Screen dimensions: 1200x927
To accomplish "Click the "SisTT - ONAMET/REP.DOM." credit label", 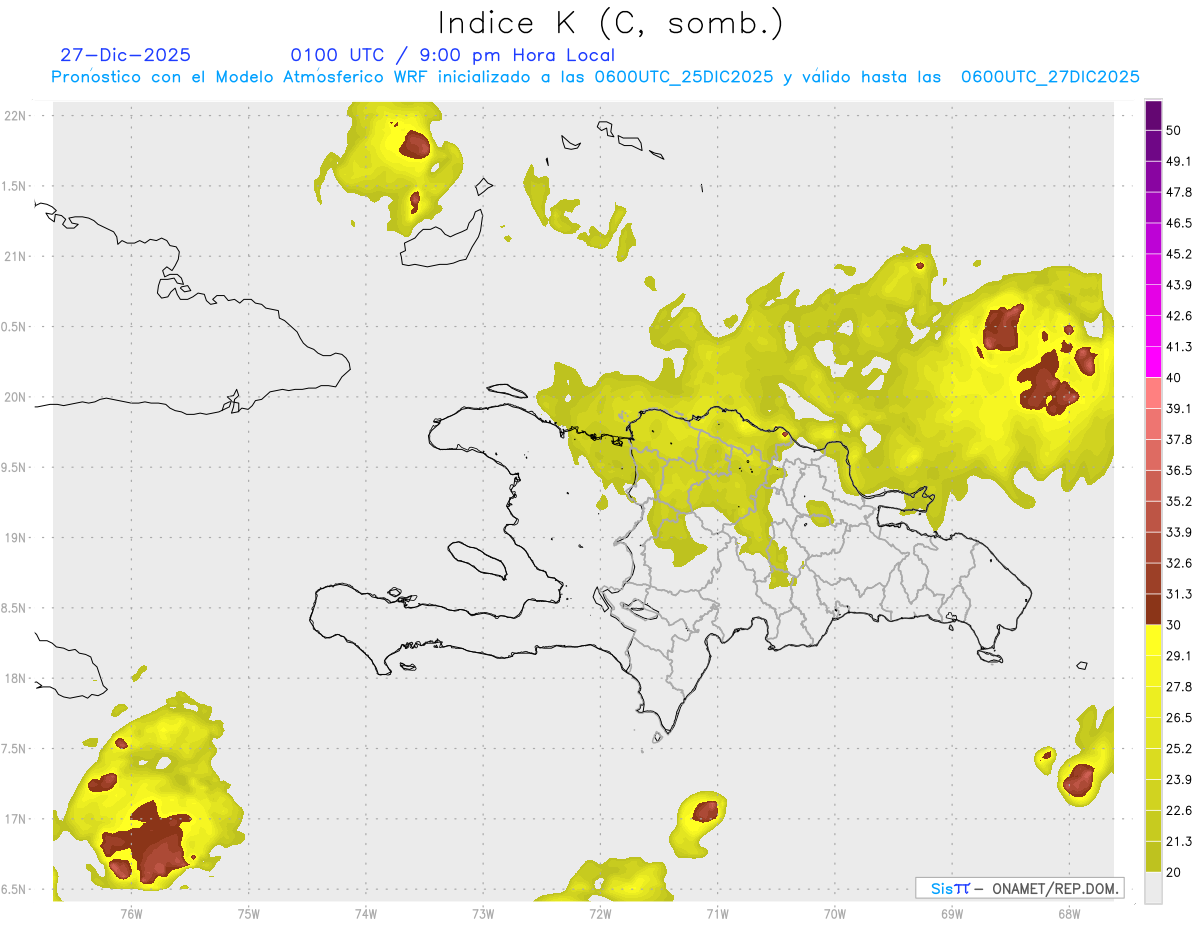I will [1019, 888].
